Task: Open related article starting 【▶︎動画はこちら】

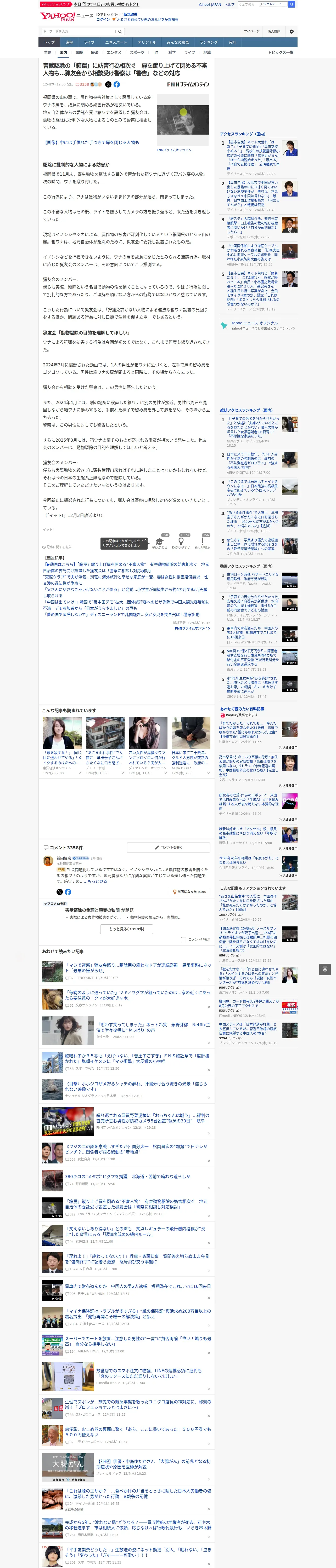Action: [126, 567]
